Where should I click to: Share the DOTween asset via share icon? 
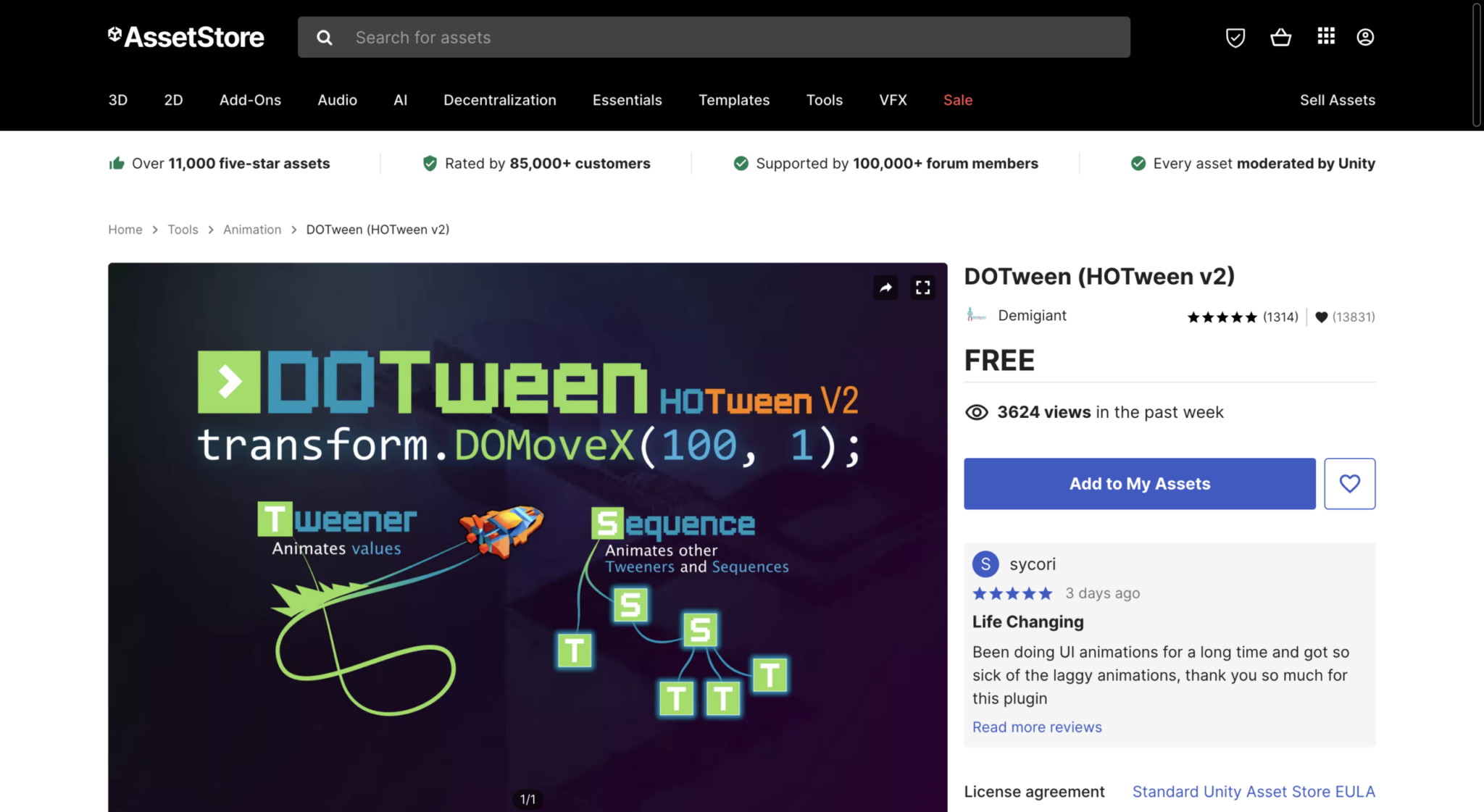click(x=885, y=288)
